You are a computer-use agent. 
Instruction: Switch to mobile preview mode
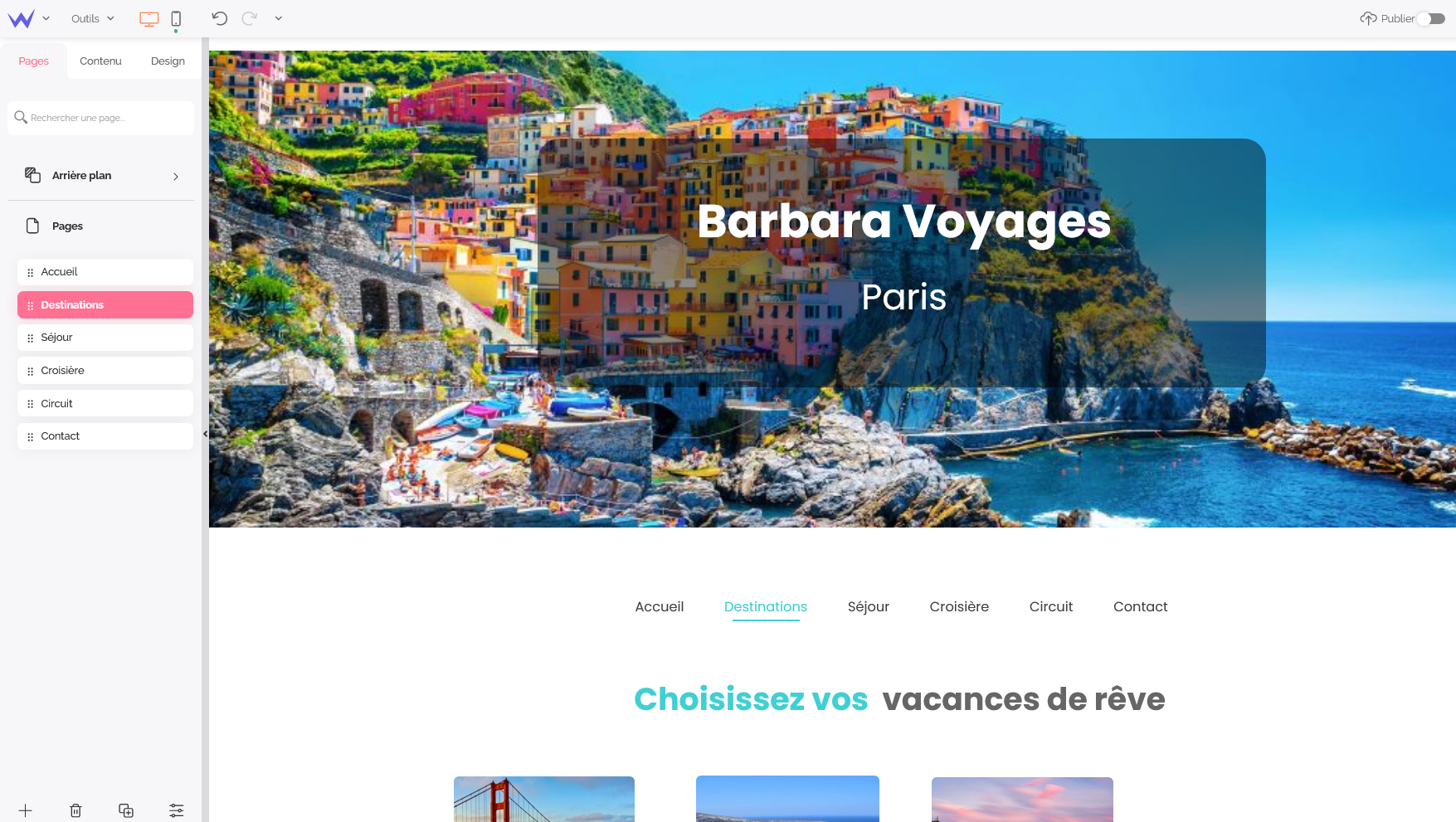(x=176, y=19)
